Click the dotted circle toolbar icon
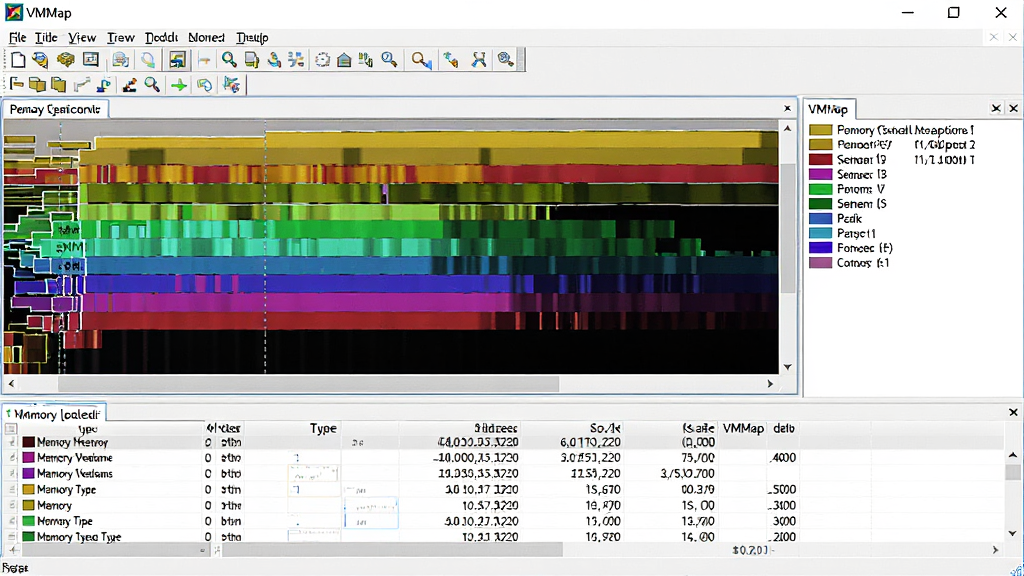This screenshot has width=1024, height=576. tap(322, 60)
